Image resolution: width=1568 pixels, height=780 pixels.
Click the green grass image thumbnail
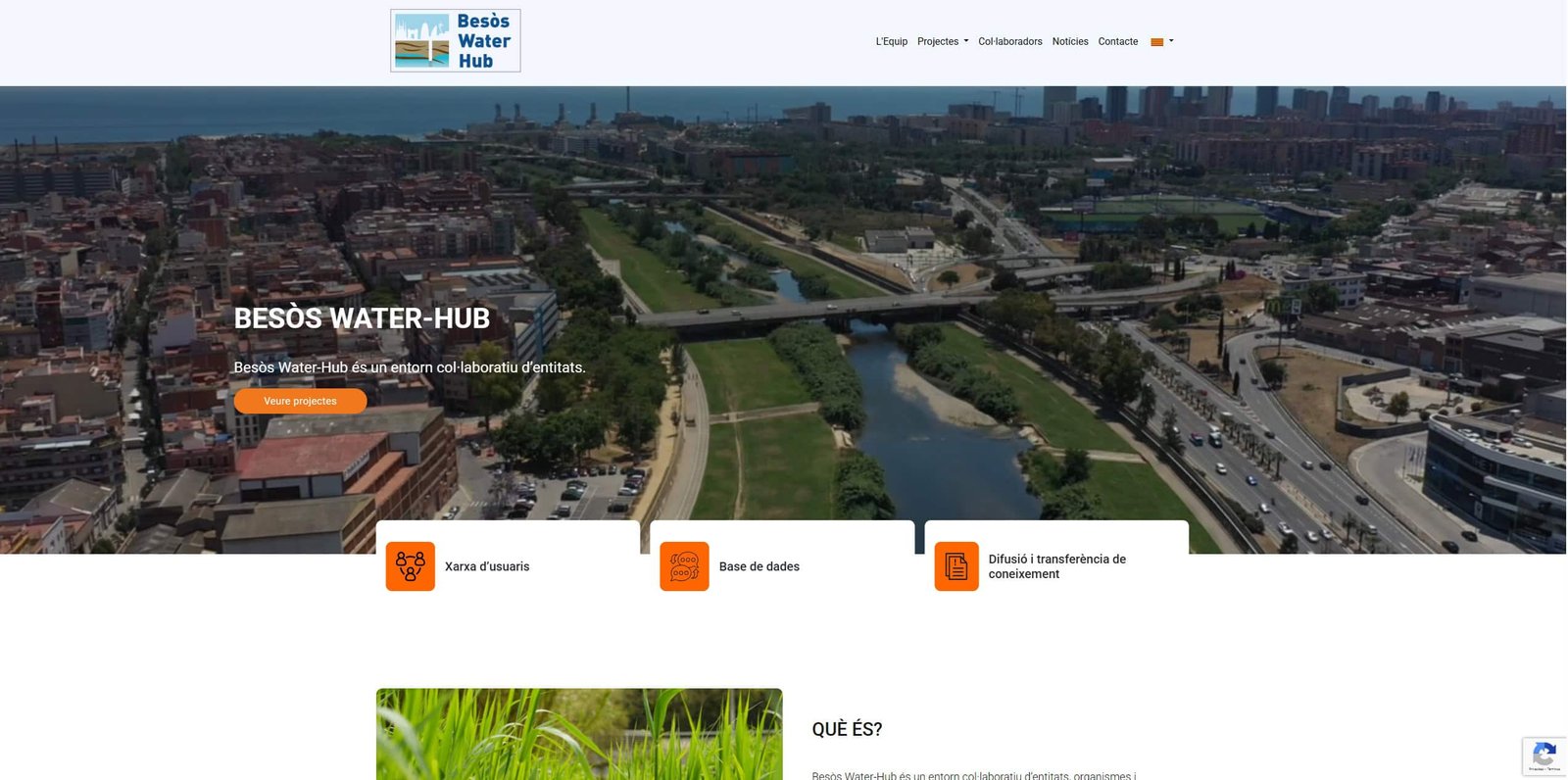pyautogui.click(x=578, y=733)
